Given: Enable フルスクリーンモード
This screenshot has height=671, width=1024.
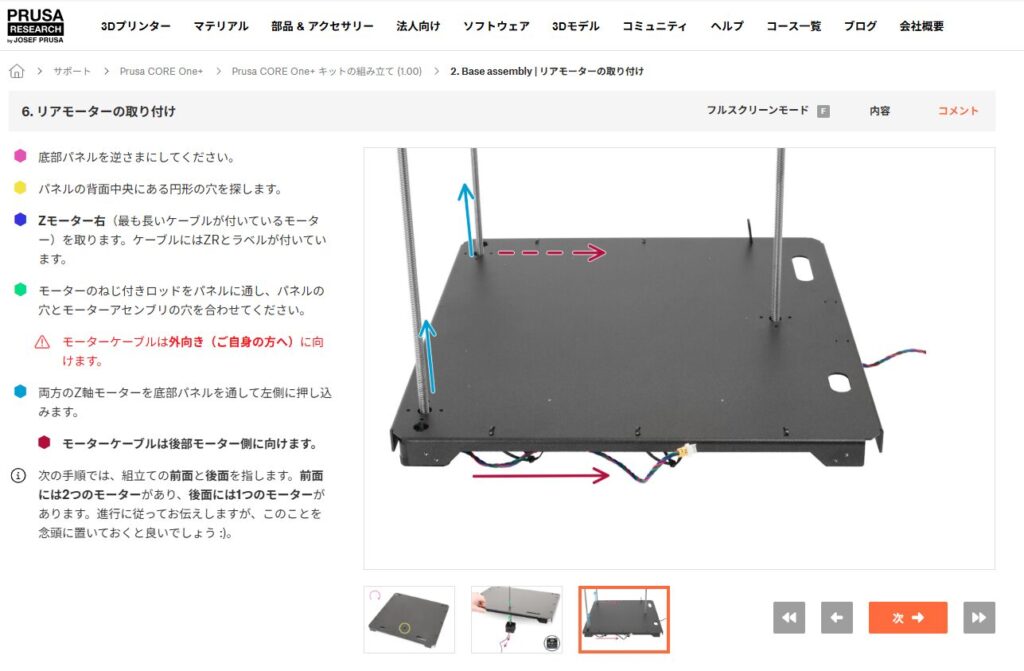Looking at the screenshot, I should (758, 110).
